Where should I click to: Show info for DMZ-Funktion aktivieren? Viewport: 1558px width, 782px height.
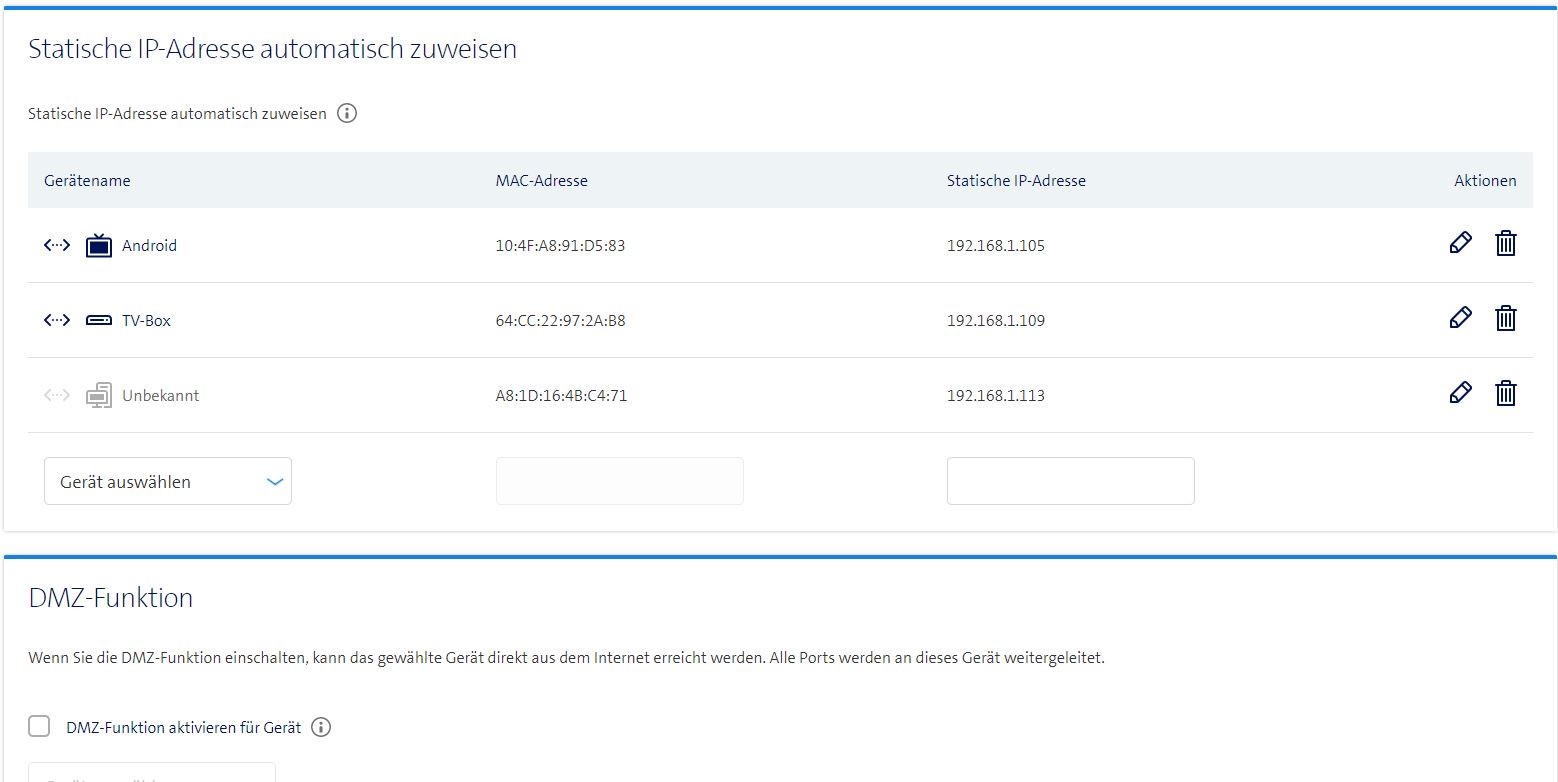(321, 727)
